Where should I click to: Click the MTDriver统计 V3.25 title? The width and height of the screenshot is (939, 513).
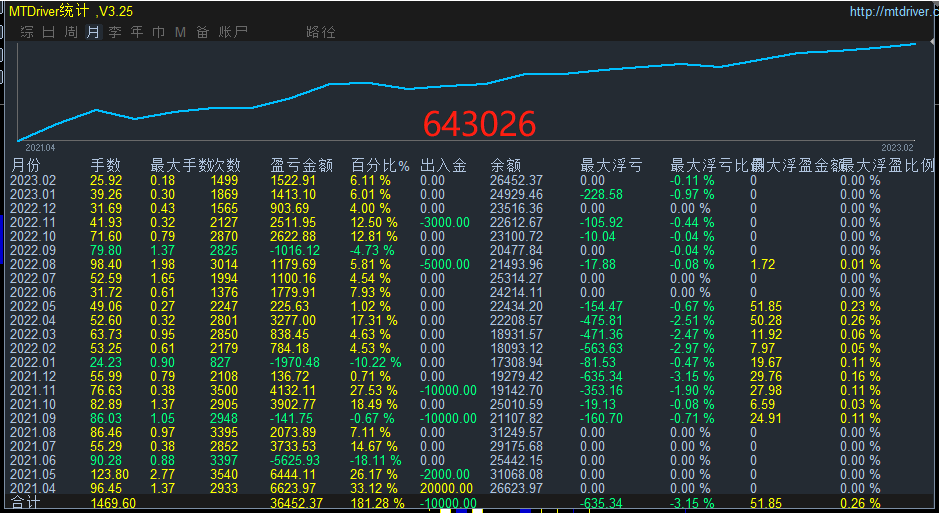pyautogui.click(x=71, y=11)
